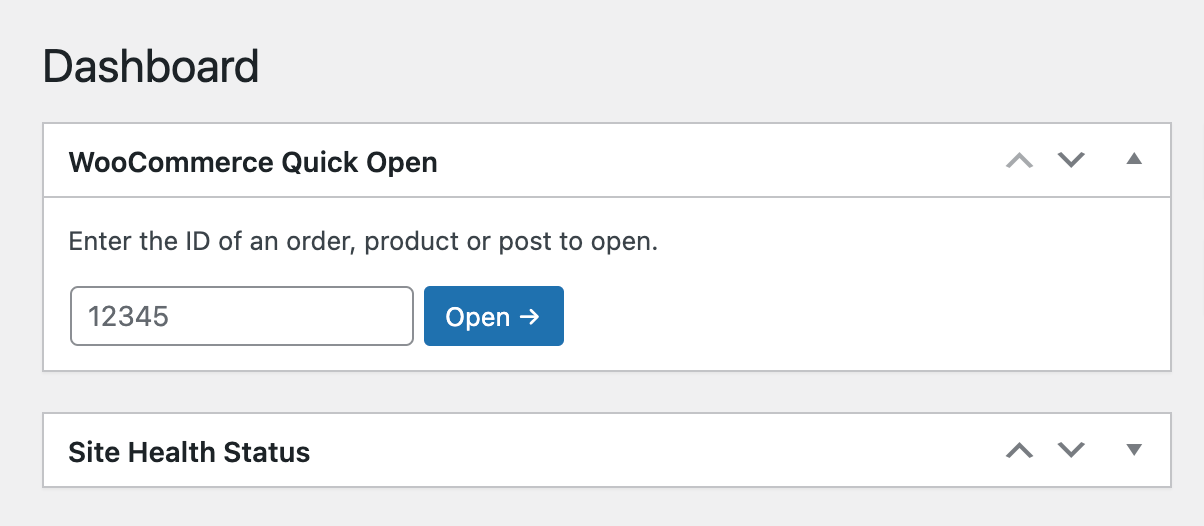The width and height of the screenshot is (1204, 526).
Task: Move WooCommerce Quick Open widget down
Action: point(1071,160)
